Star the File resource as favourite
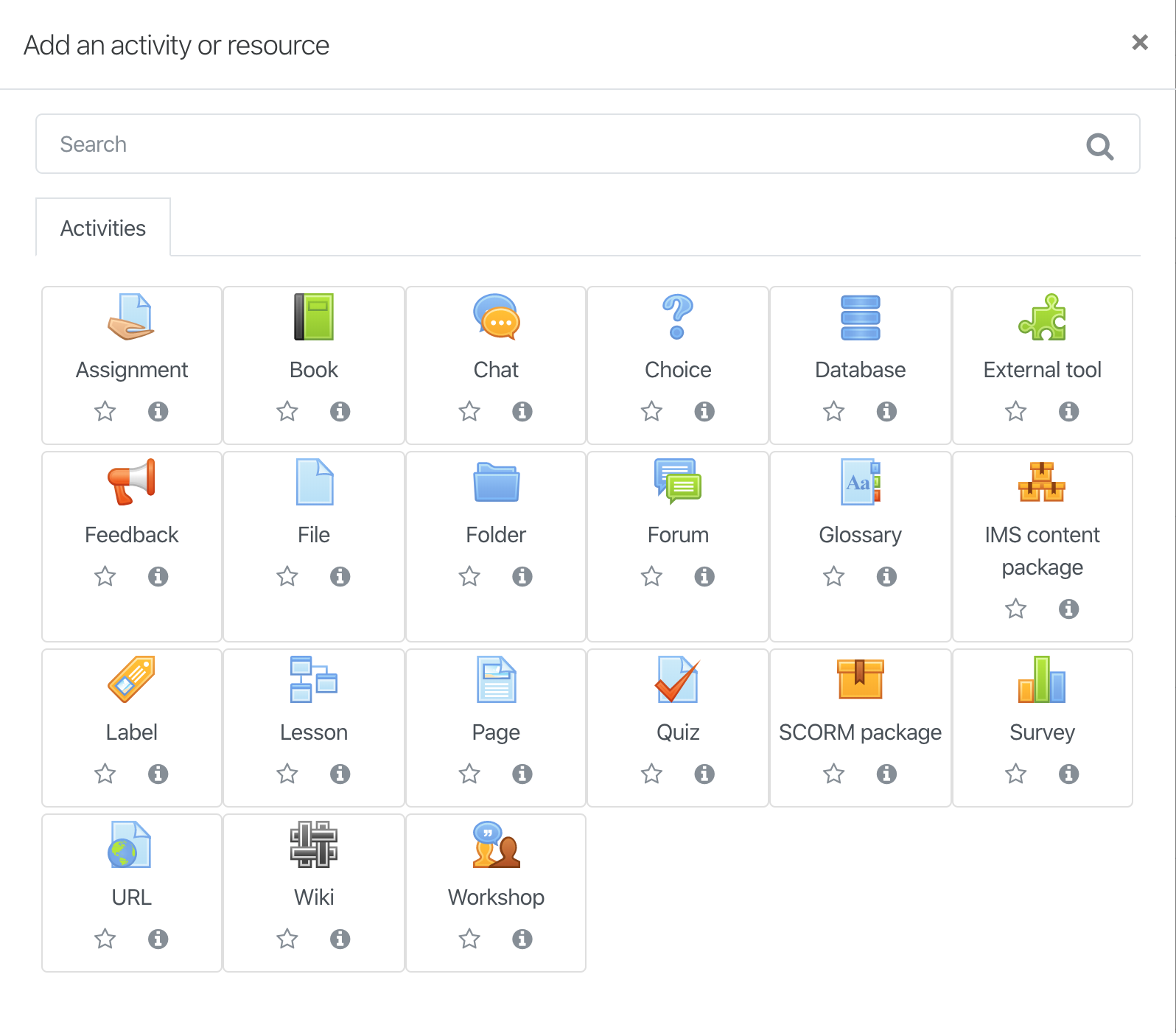Screen dimensions: 1176x1033 click(x=287, y=576)
